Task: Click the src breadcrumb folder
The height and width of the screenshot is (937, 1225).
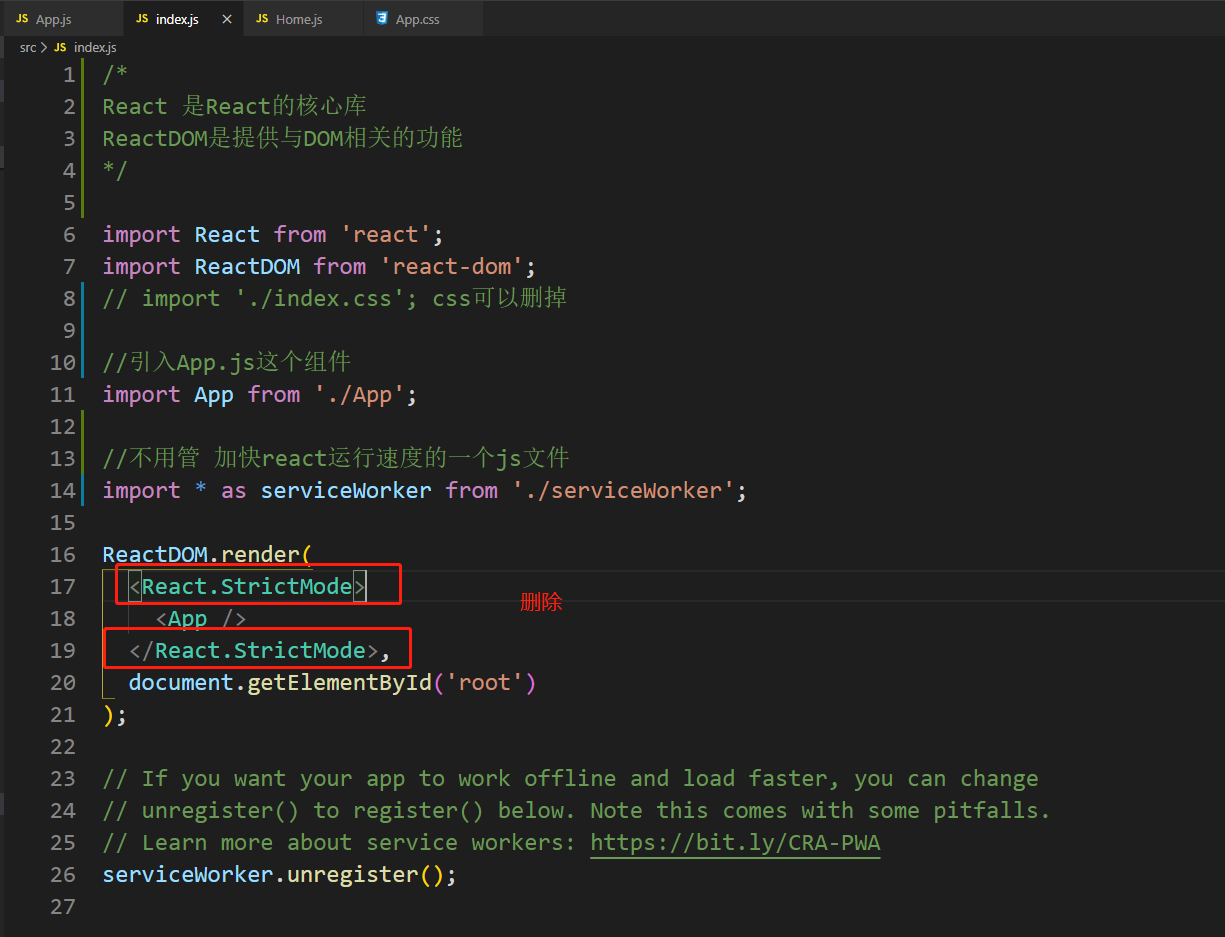Action: (28, 47)
